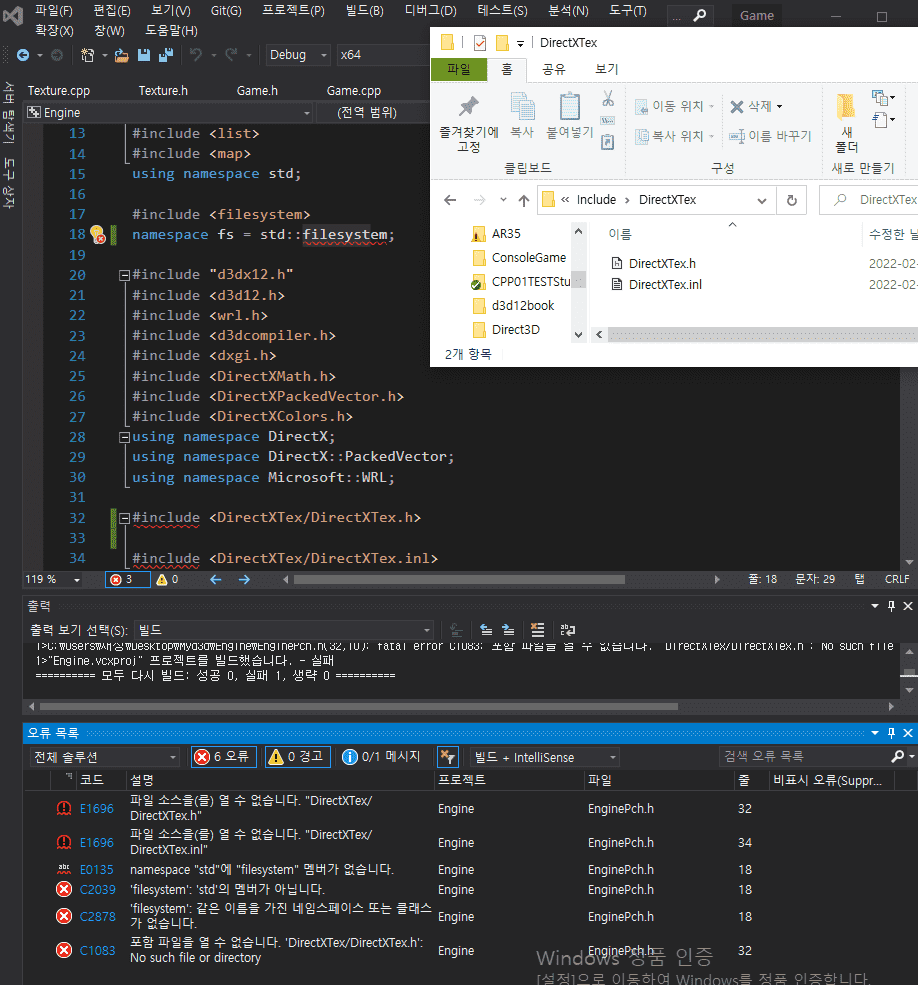This screenshot has width=918, height=985.
Task: Click the Save All toolbar icon
Action: [x=166, y=55]
